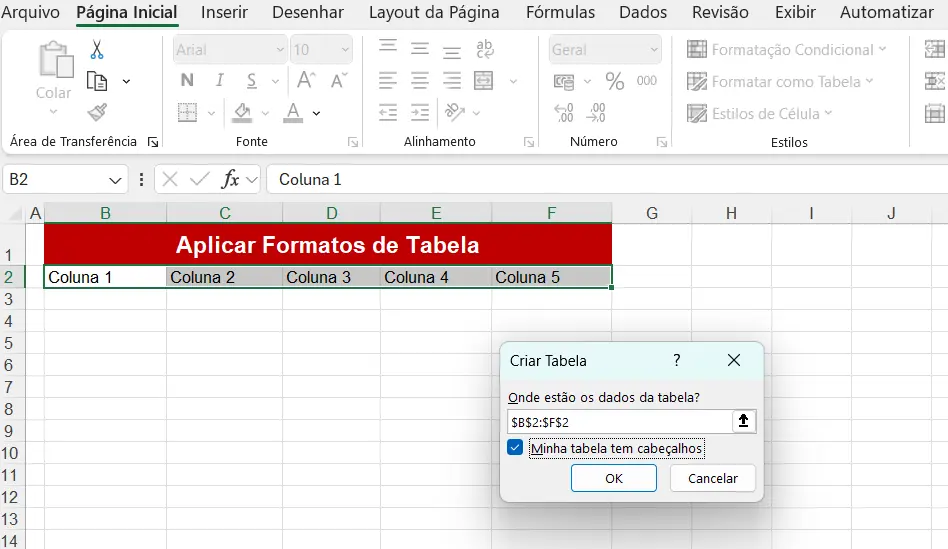
Task: Click the table range input field
Action: click(620, 422)
